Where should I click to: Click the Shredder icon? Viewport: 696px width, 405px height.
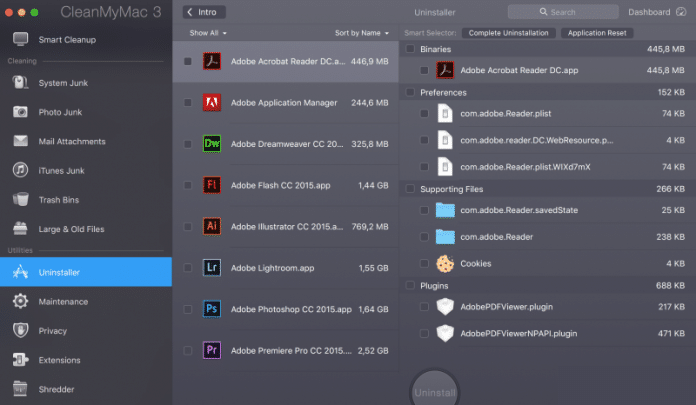(x=20, y=389)
